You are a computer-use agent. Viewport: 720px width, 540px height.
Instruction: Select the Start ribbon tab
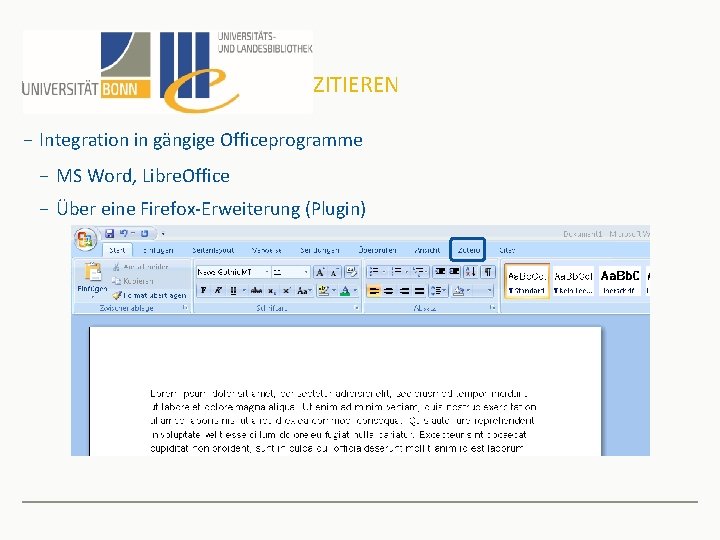coord(117,250)
